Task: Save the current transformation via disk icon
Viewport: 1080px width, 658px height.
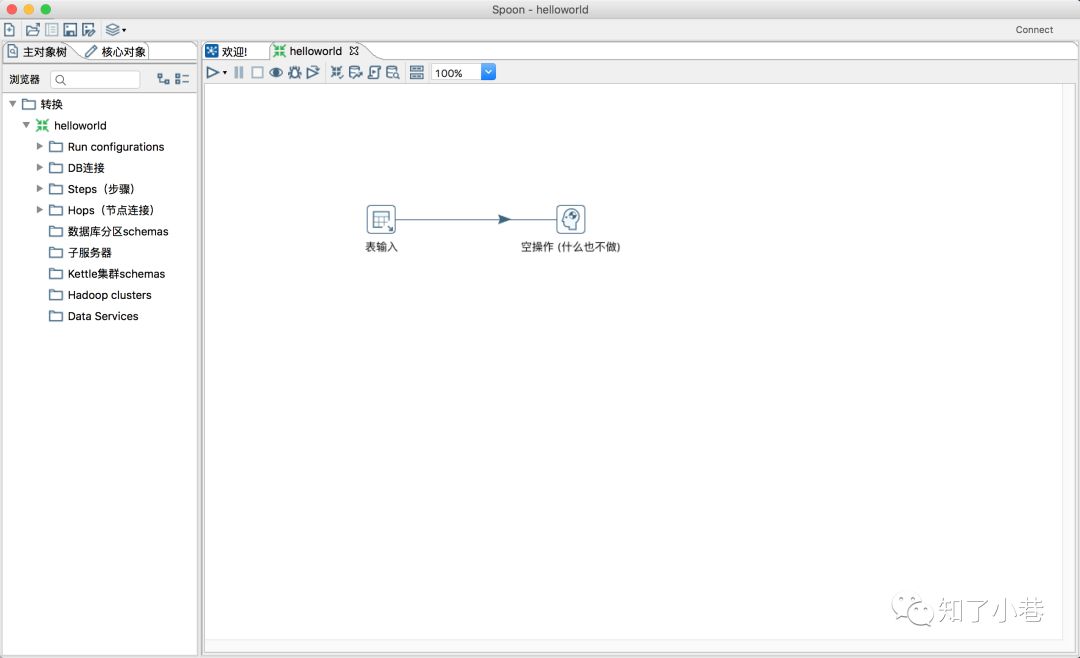Action: (70, 30)
